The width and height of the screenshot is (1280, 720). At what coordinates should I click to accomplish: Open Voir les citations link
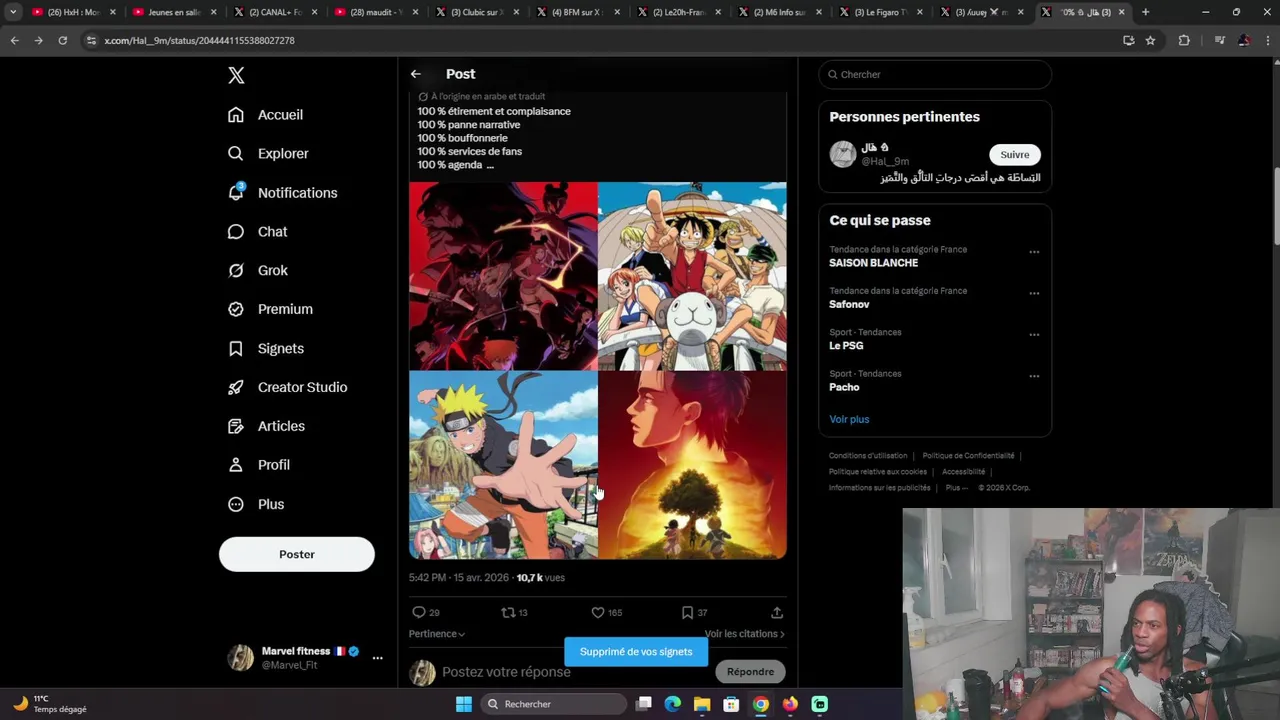pos(744,634)
